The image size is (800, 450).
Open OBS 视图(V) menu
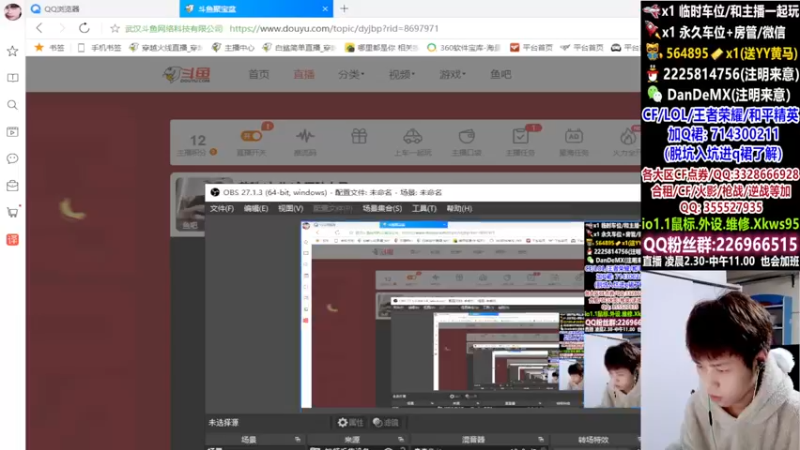pyautogui.click(x=290, y=208)
